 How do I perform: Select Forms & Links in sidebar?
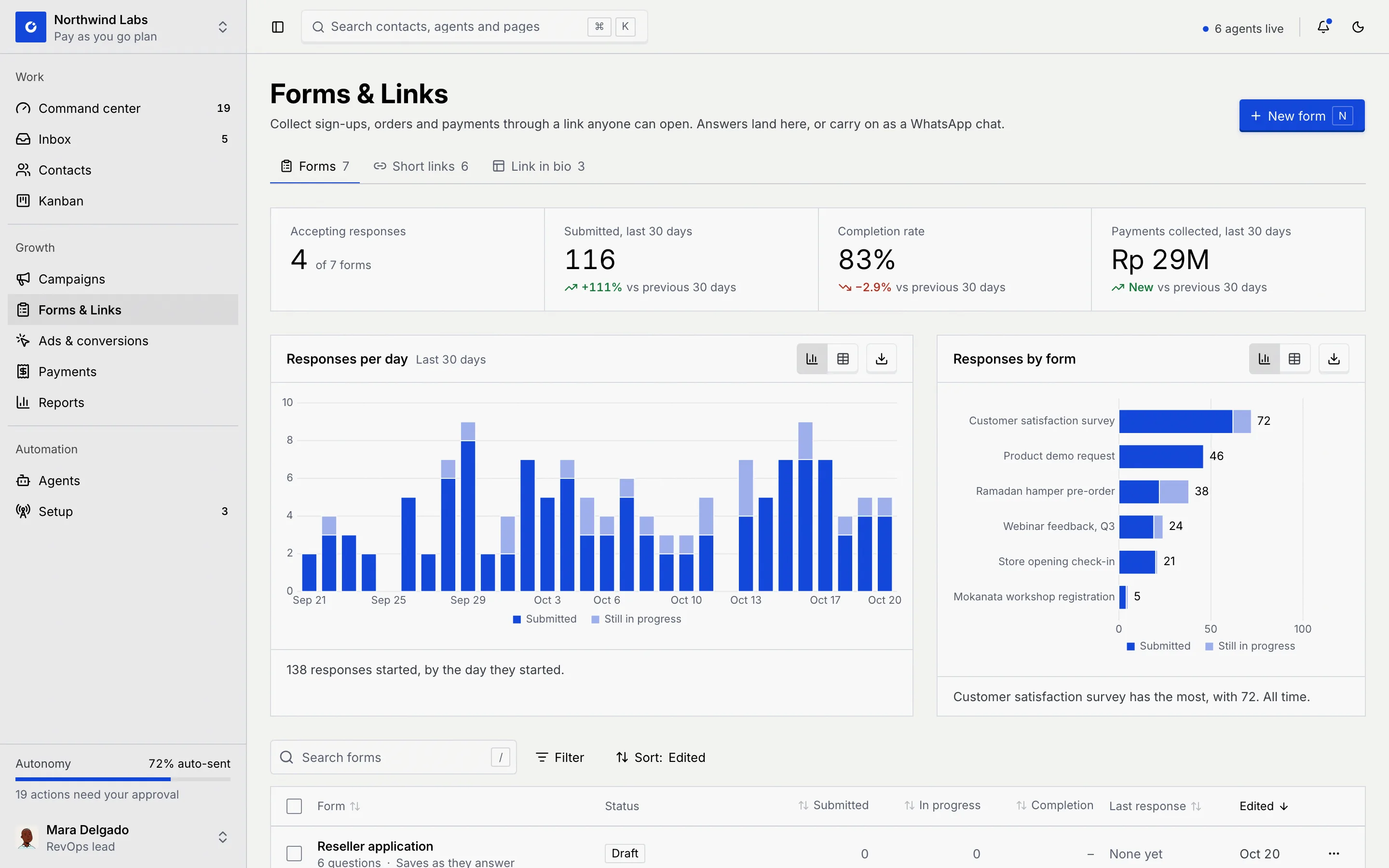(123, 310)
